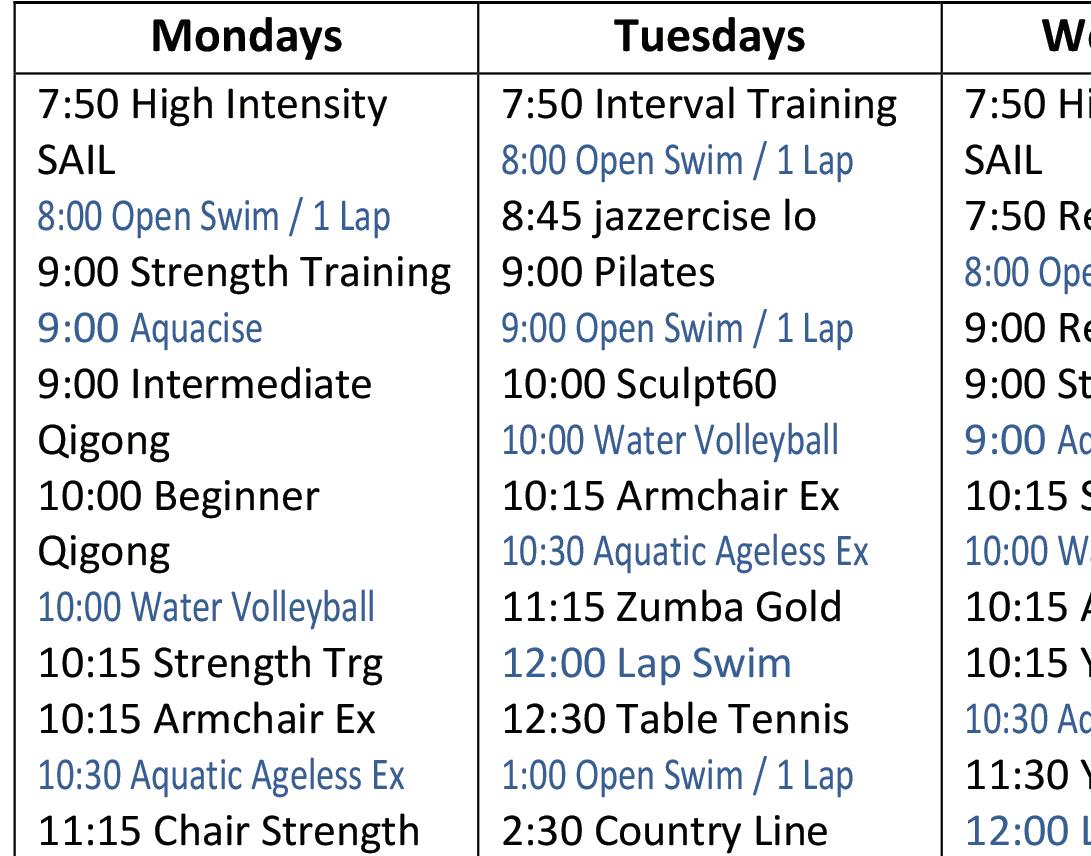Select Monday 10:00 Water Volleyball entry
1091x856 pixels.
point(205,607)
